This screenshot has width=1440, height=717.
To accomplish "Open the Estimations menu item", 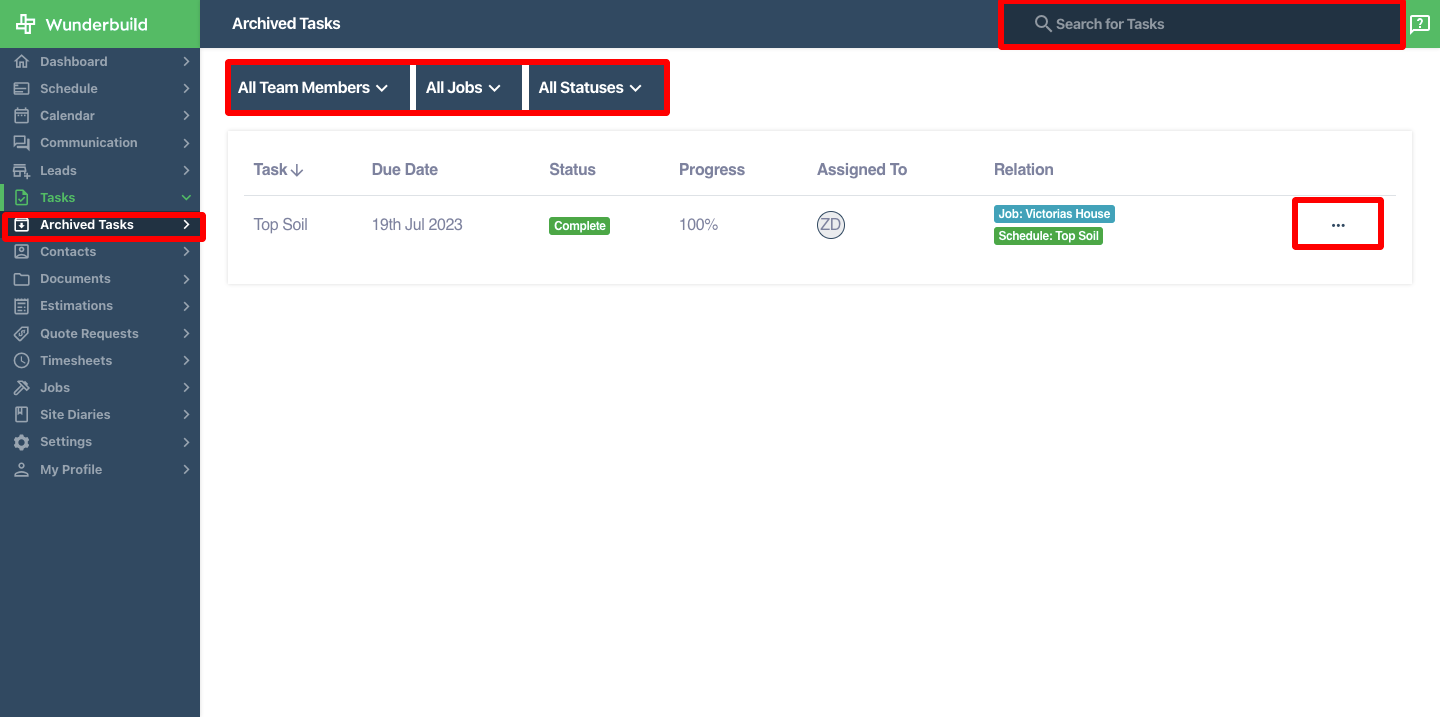I will pos(100,306).
